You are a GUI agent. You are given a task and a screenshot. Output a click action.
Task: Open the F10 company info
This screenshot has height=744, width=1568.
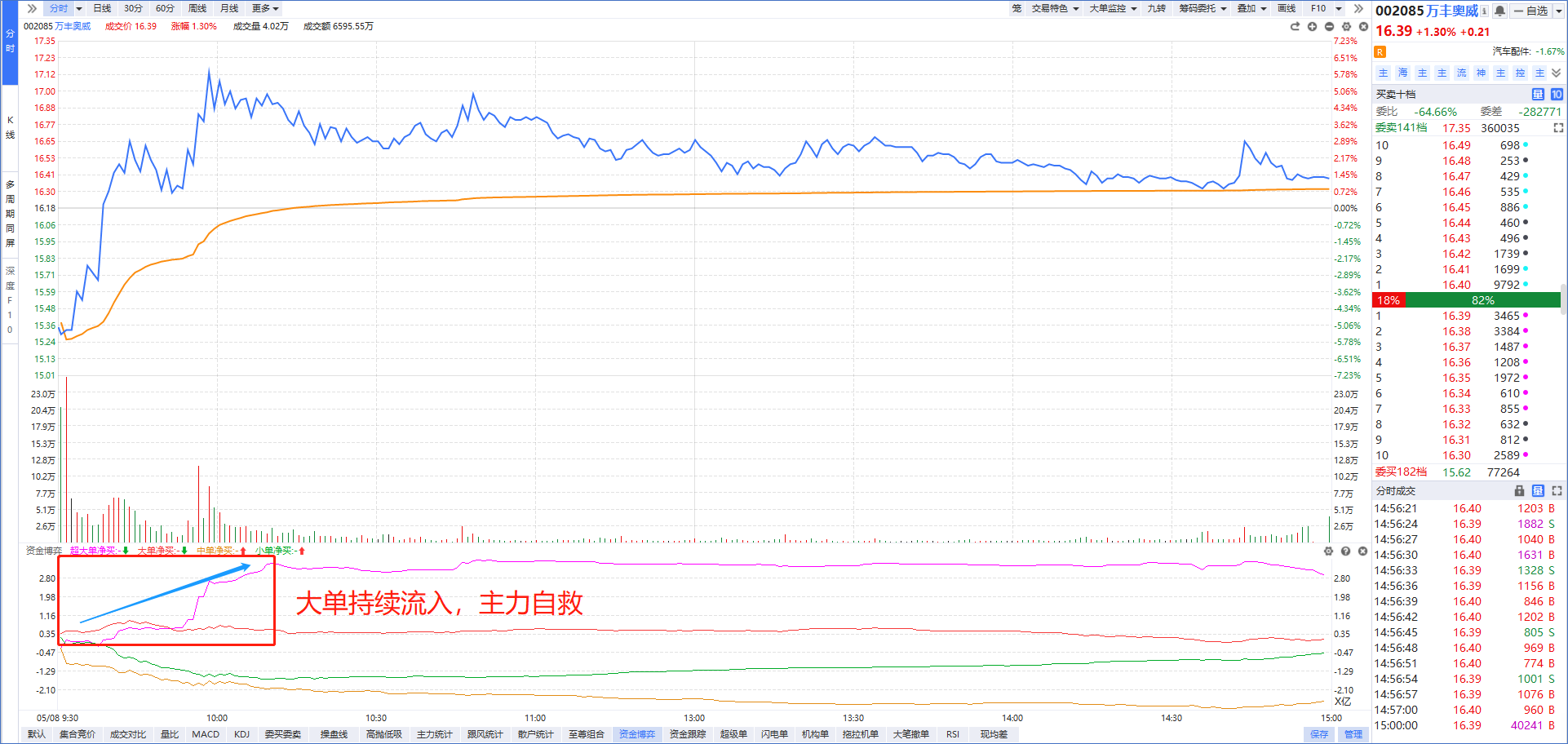click(x=1318, y=8)
